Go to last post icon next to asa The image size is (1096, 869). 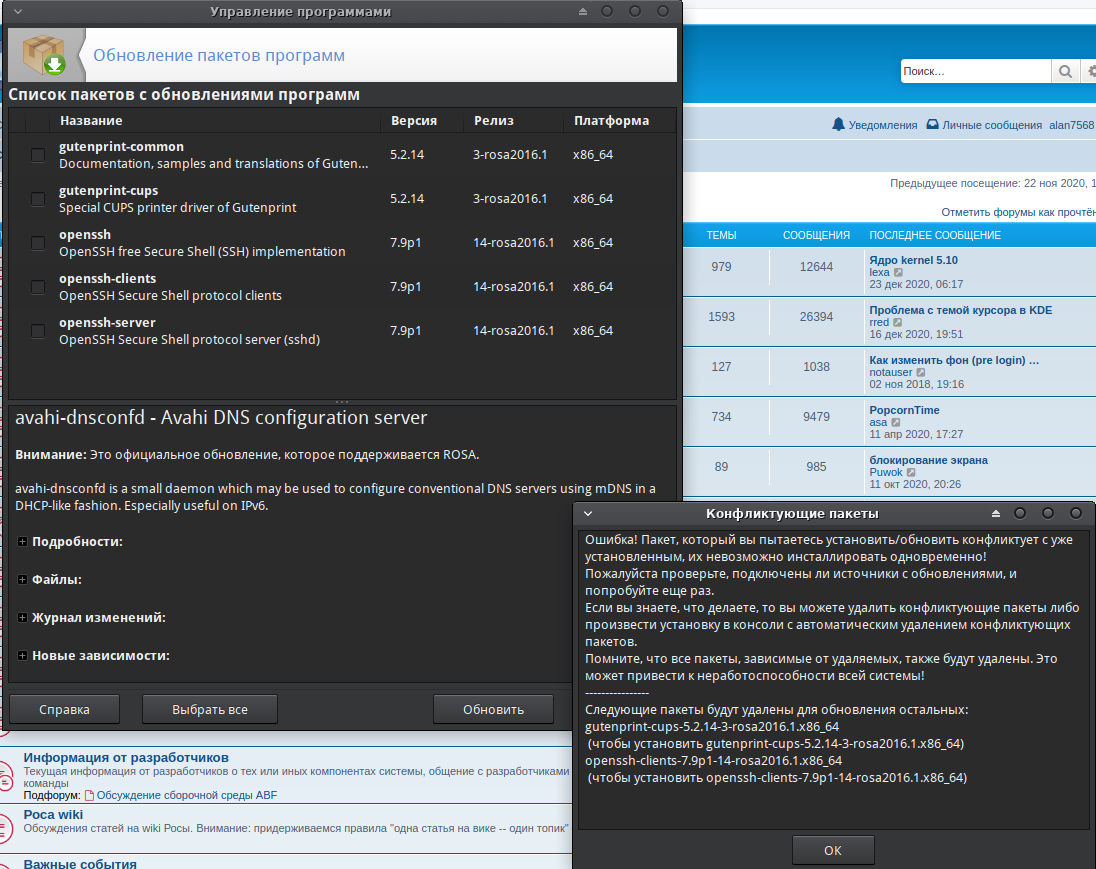pos(895,422)
